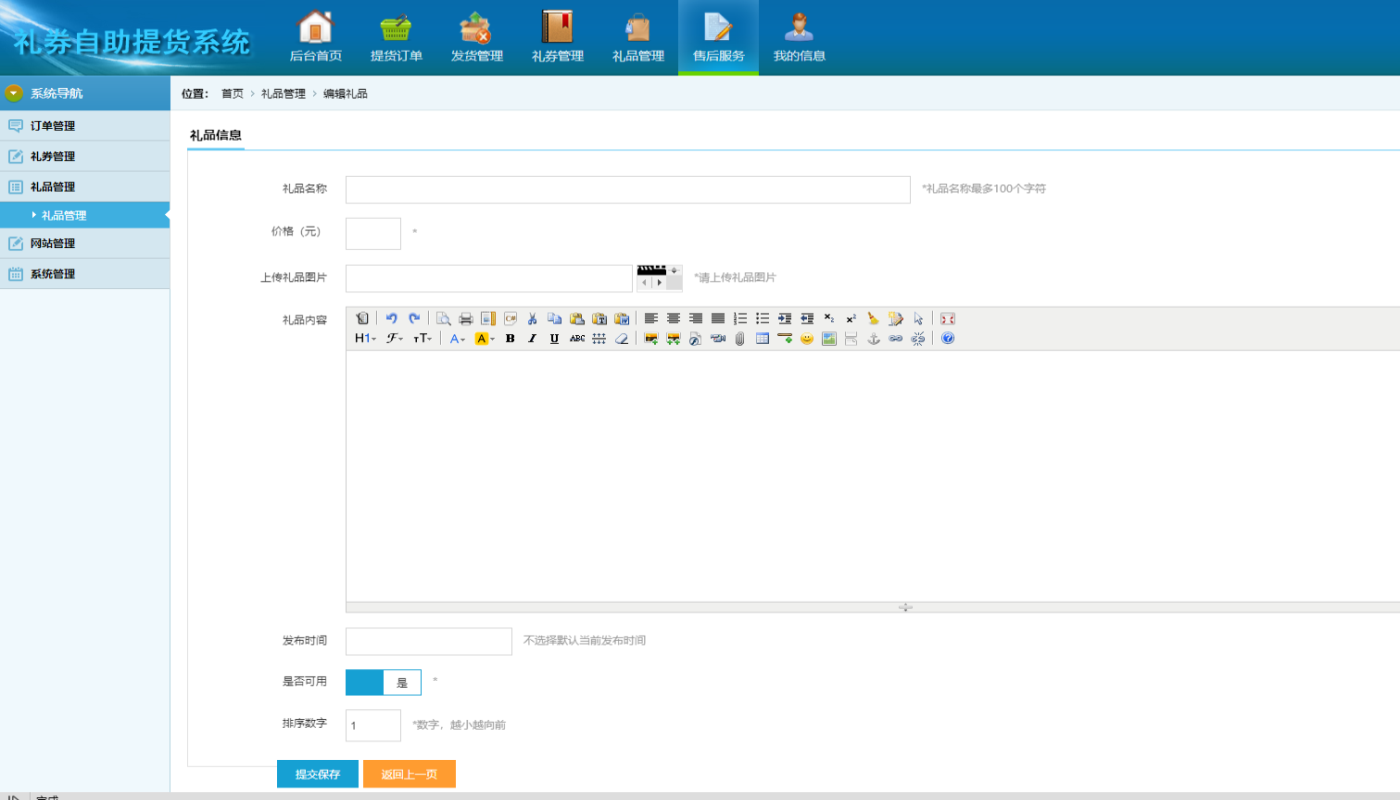Insert emoticon smiley

pos(807,339)
